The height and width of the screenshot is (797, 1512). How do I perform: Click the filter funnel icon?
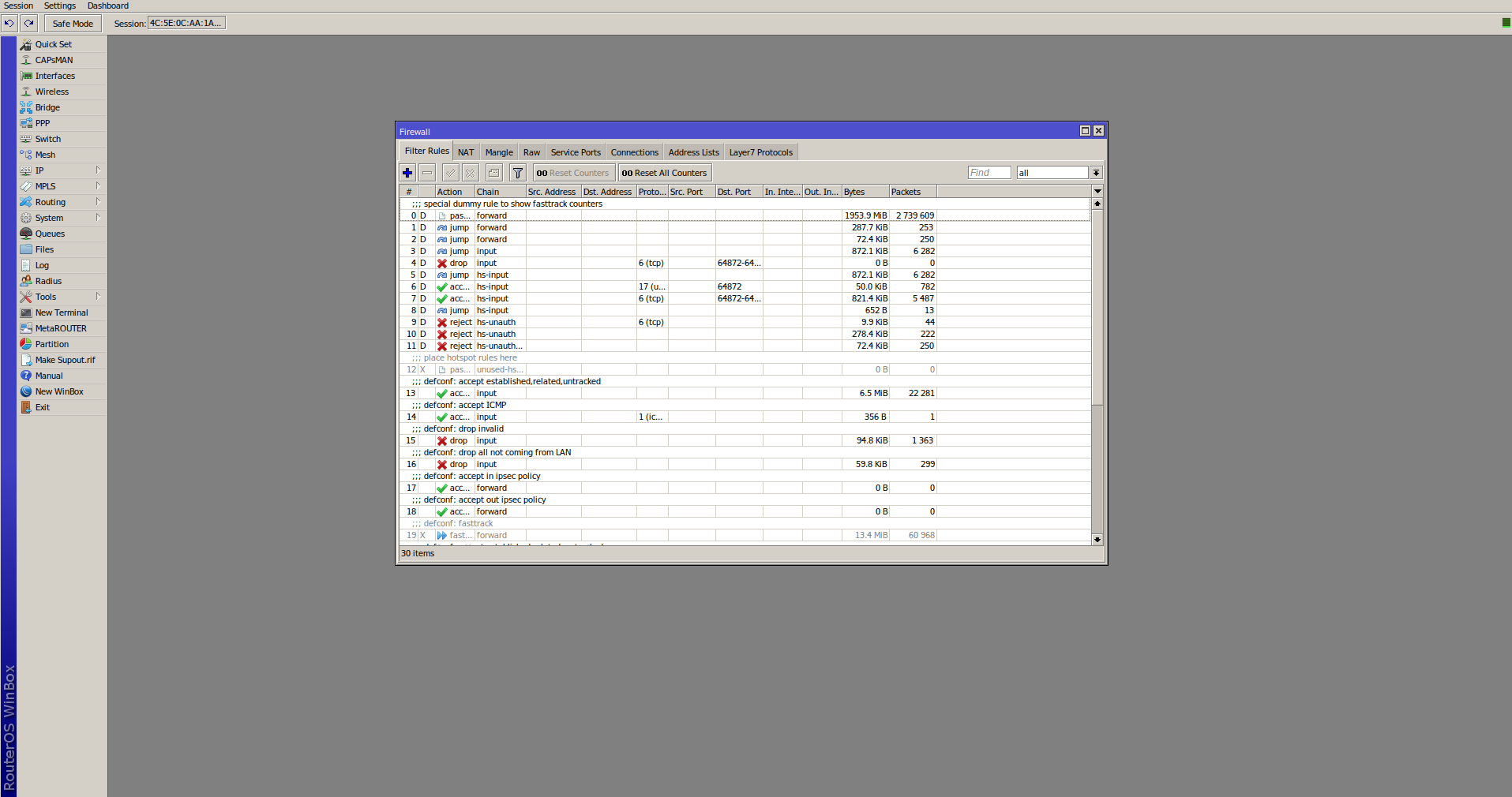[x=518, y=173]
